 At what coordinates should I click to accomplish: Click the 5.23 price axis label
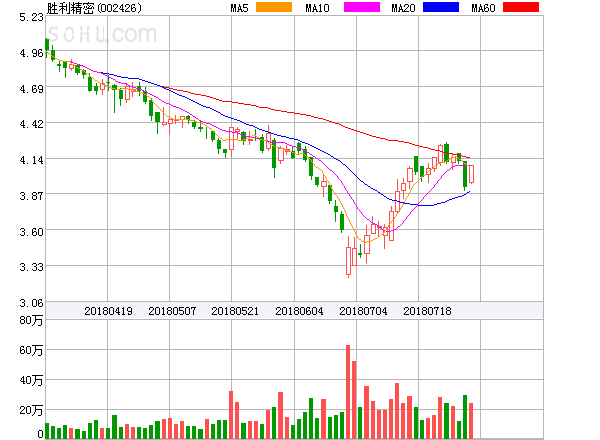tap(31, 17)
